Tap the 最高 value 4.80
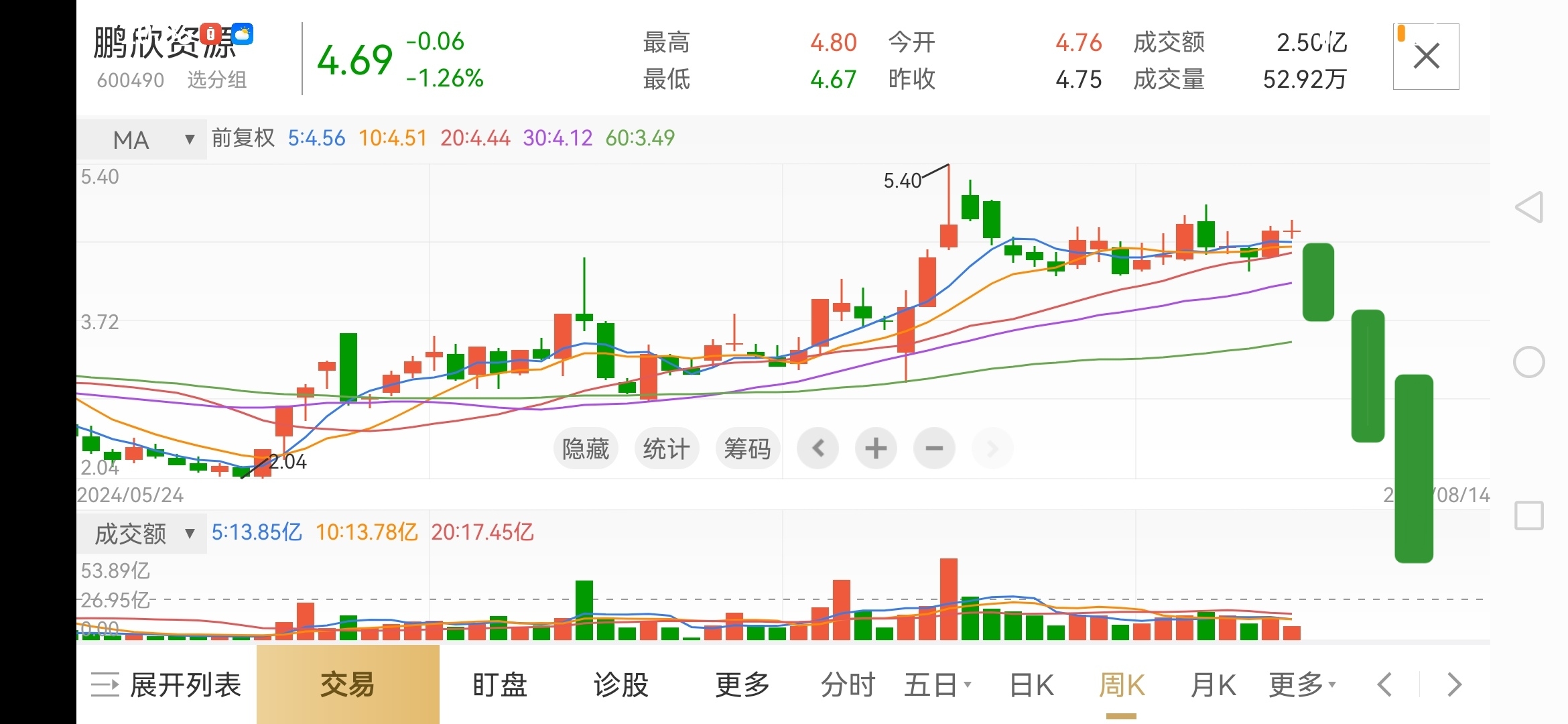Viewport: 1568px width, 724px height. tap(834, 43)
